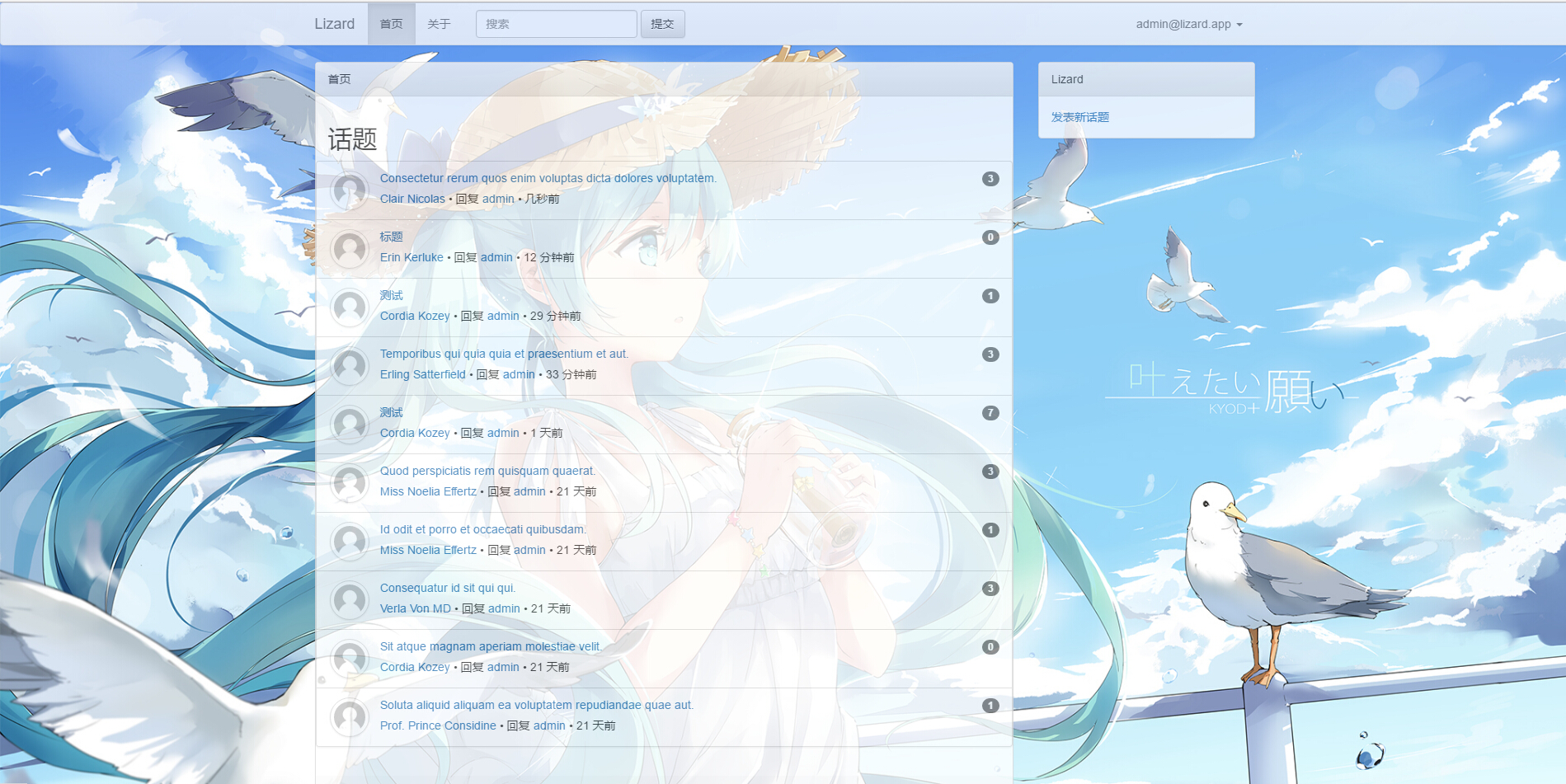Screen dimensions: 1566x784
Task: Open topic Temporibus qui quia quia et praesentium
Action: [504, 354]
